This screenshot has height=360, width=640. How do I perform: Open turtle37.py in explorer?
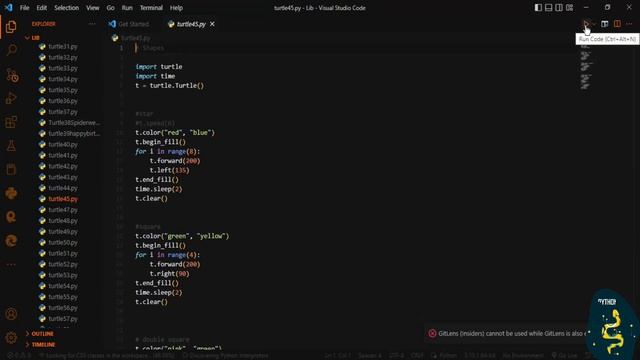point(63,112)
